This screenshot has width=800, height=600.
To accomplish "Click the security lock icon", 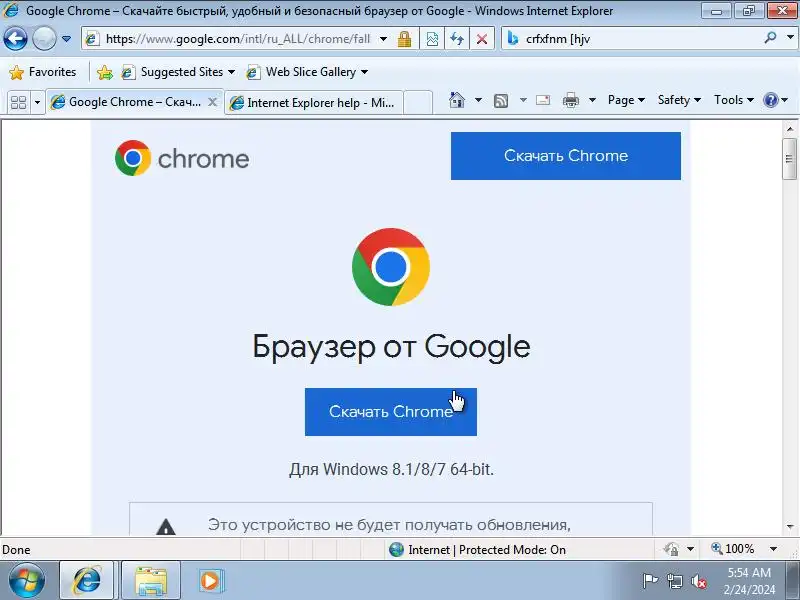I will click(x=405, y=39).
